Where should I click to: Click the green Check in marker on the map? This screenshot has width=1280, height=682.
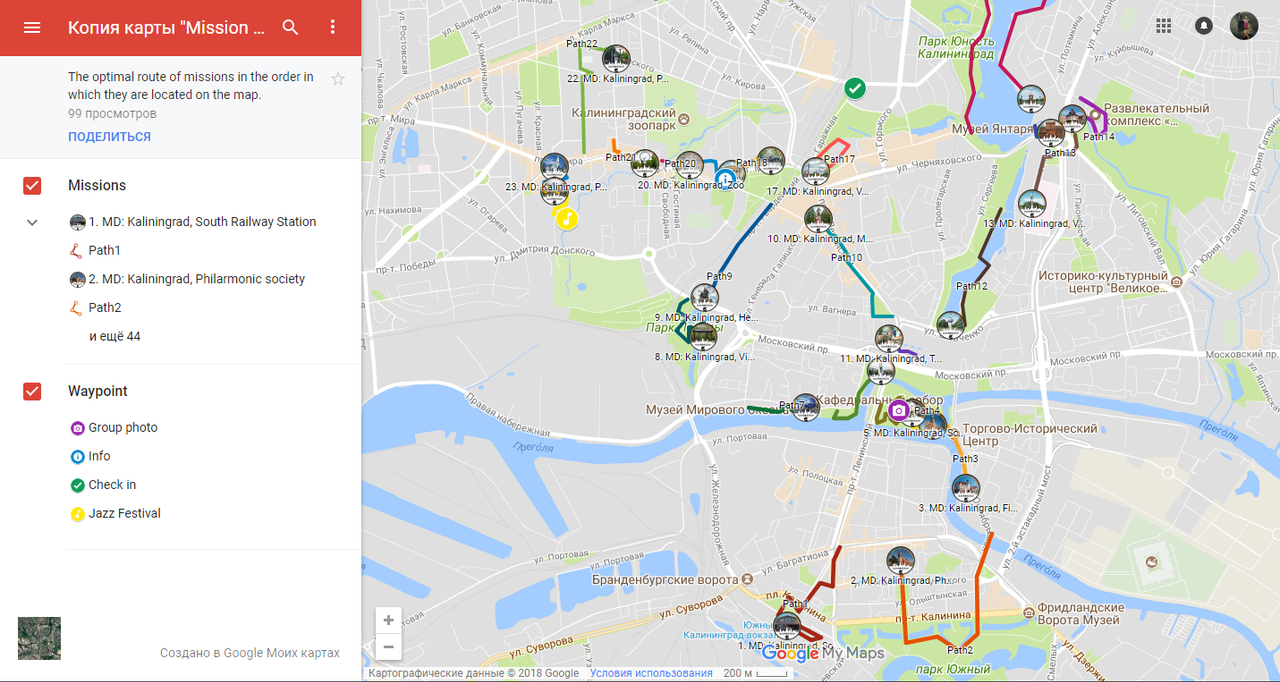click(855, 88)
